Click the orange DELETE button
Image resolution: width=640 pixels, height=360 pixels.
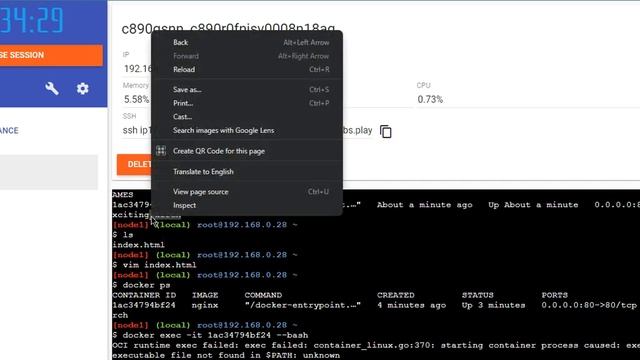click(134, 164)
